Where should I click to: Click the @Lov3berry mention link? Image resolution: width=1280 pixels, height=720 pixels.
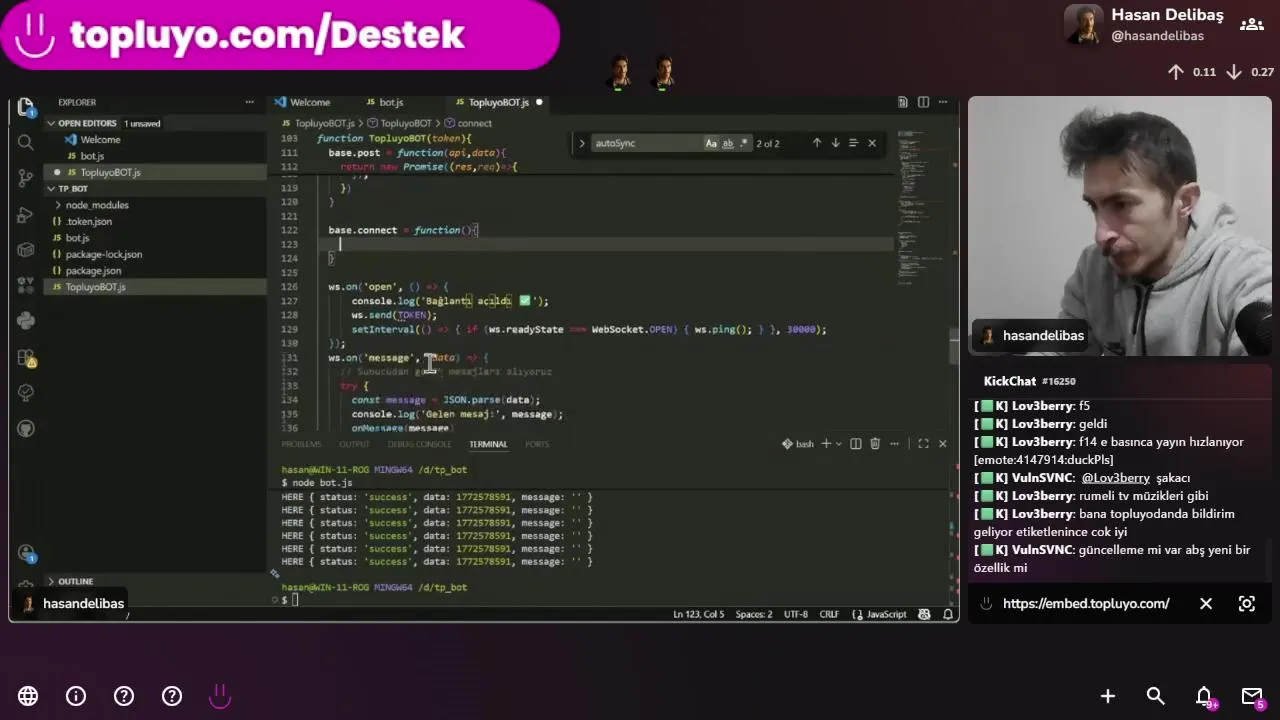(1115, 478)
